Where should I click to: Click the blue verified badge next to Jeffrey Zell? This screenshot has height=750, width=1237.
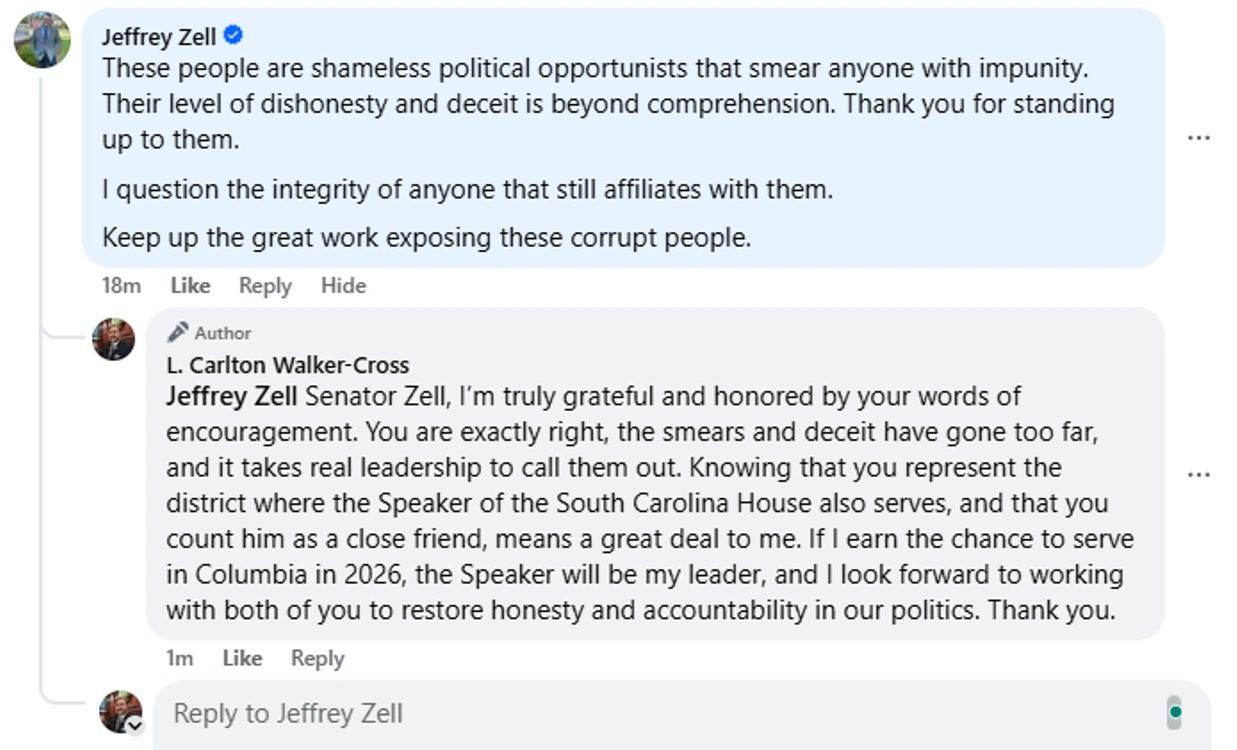(x=234, y=37)
